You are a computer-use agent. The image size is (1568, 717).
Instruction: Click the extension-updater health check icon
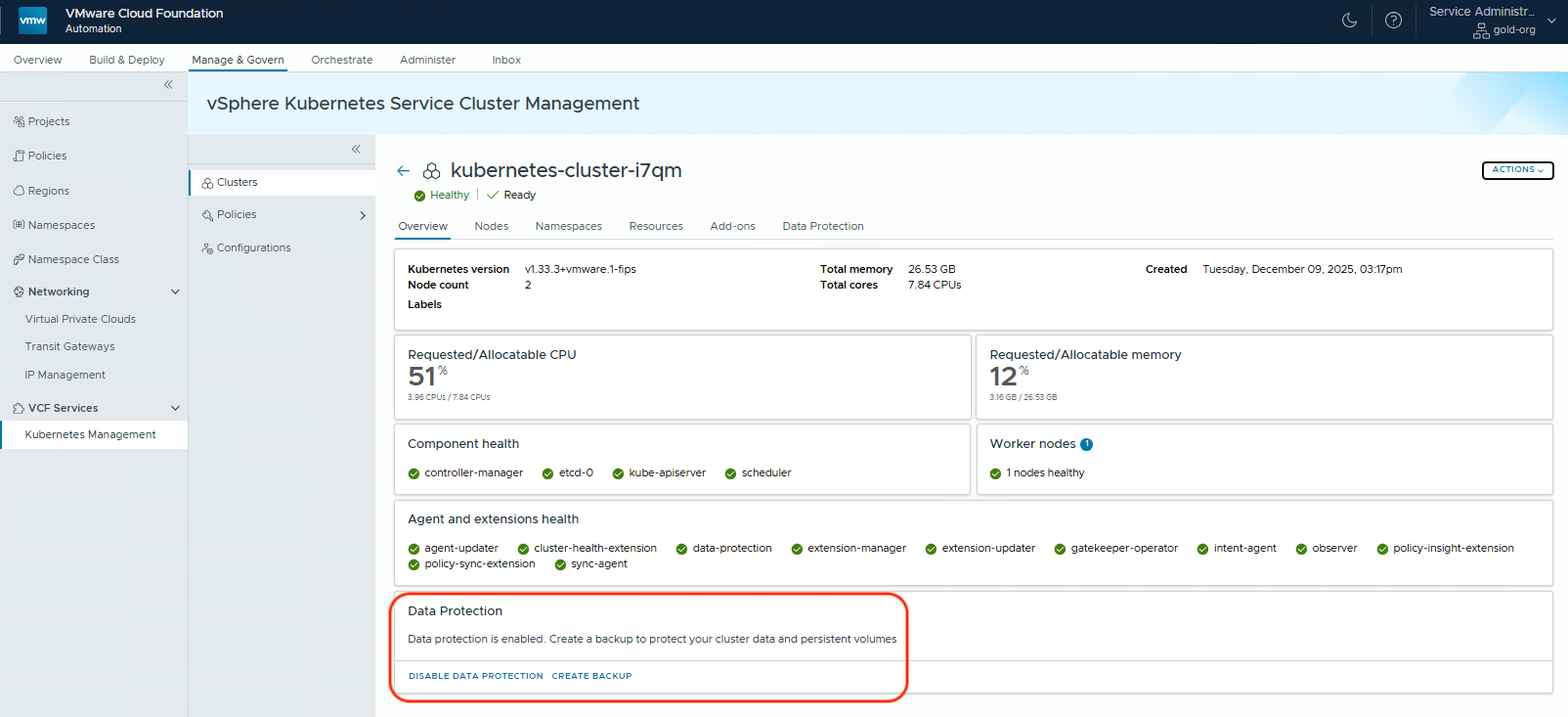tap(931, 549)
